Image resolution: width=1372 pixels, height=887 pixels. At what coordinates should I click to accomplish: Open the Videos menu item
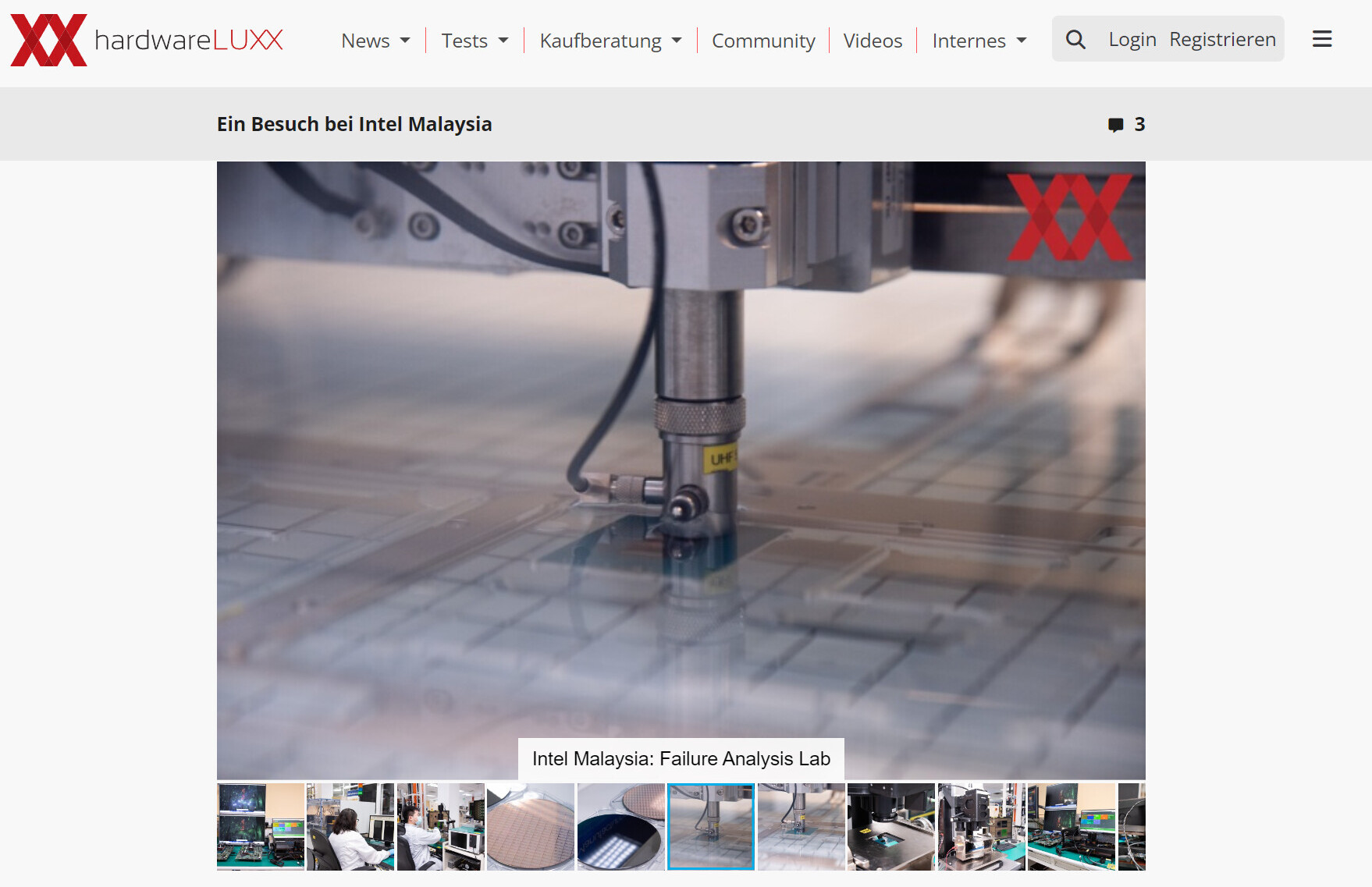(x=873, y=41)
